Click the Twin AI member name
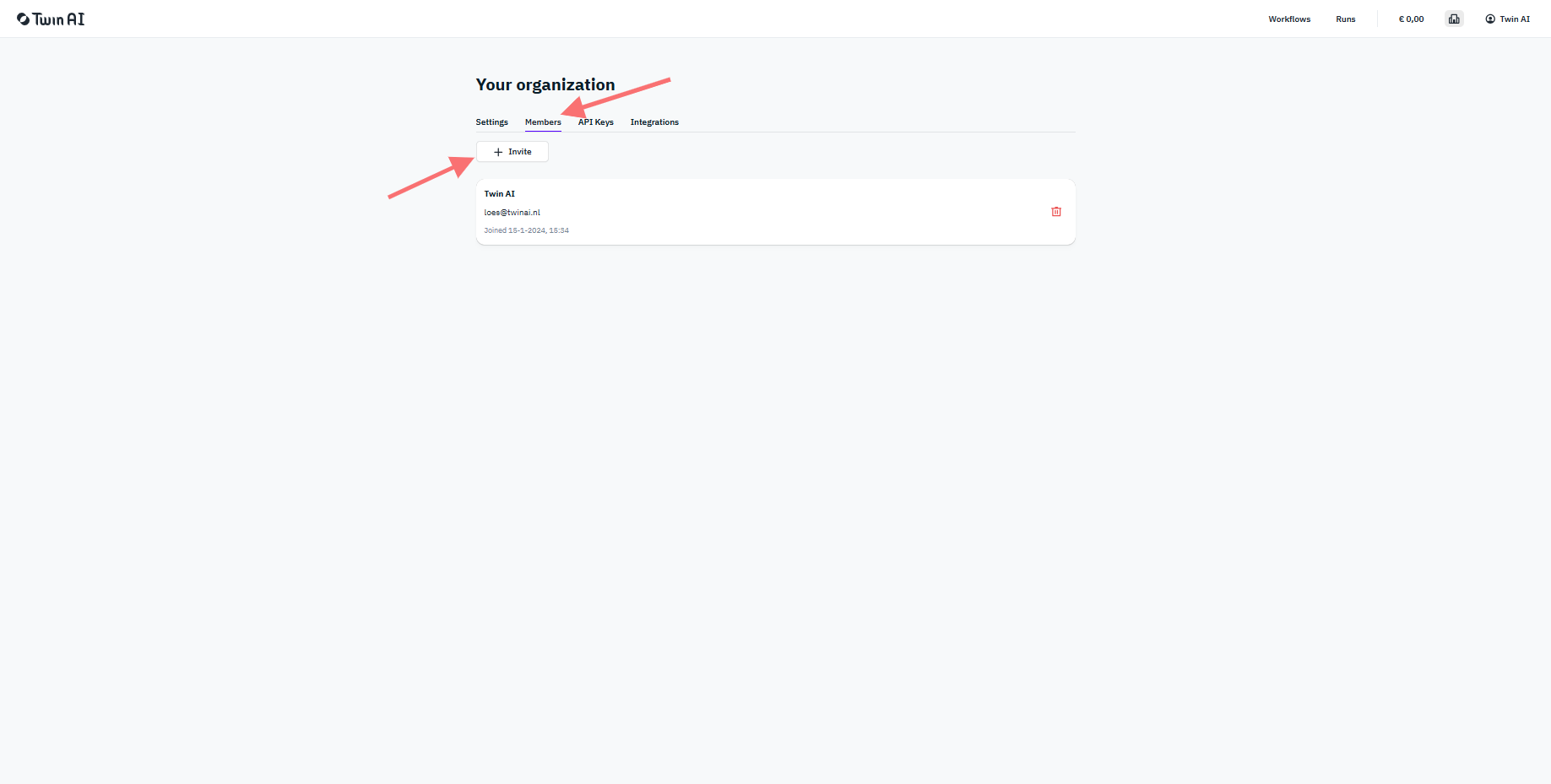 pos(499,194)
